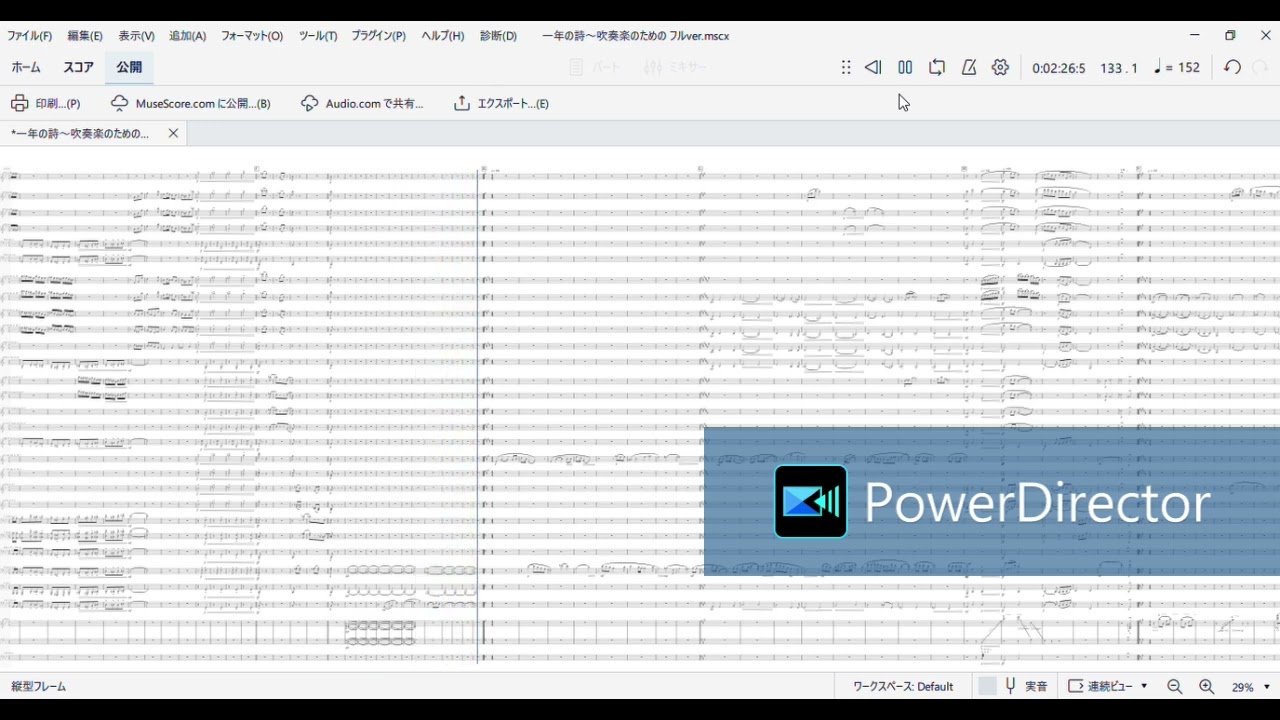Viewport: 1280px width, 720px height.
Task: Share score on Audio.com
Action: click(x=362, y=103)
